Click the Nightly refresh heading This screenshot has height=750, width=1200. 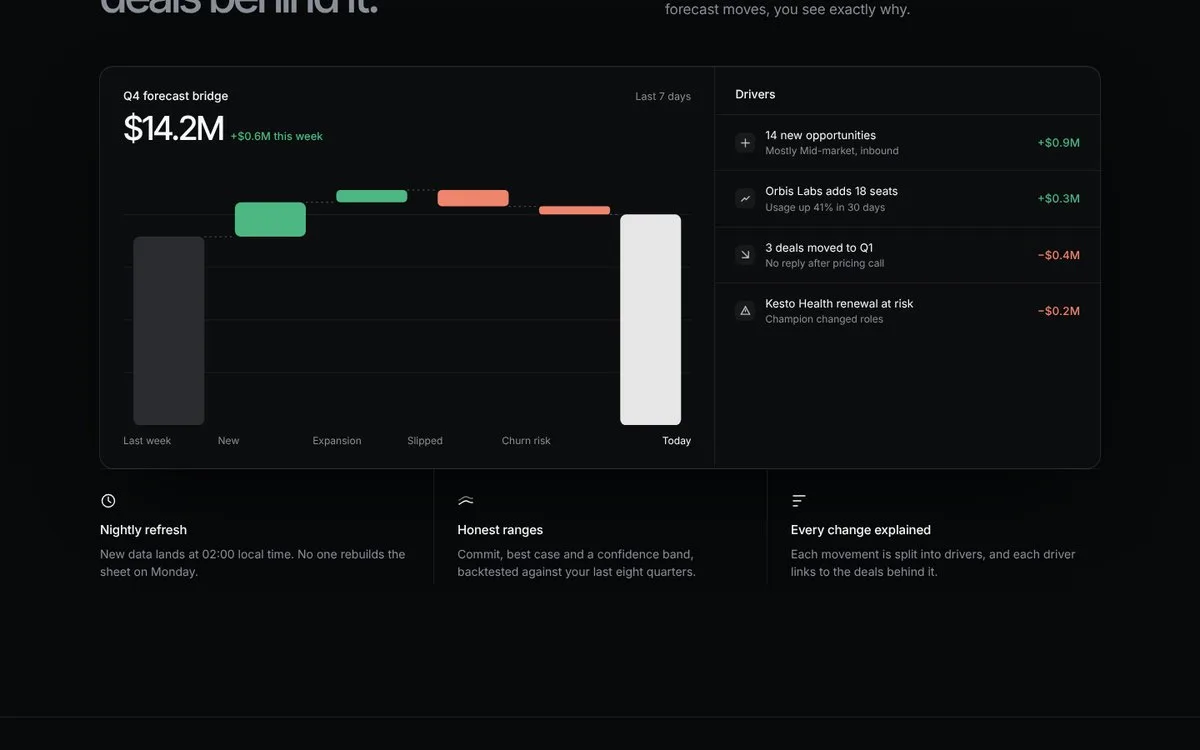click(x=143, y=530)
